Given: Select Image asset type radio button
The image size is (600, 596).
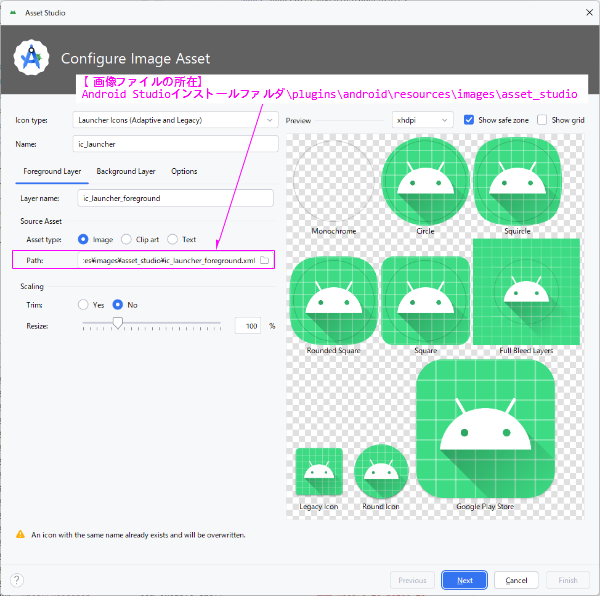Looking at the screenshot, I should [83, 239].
